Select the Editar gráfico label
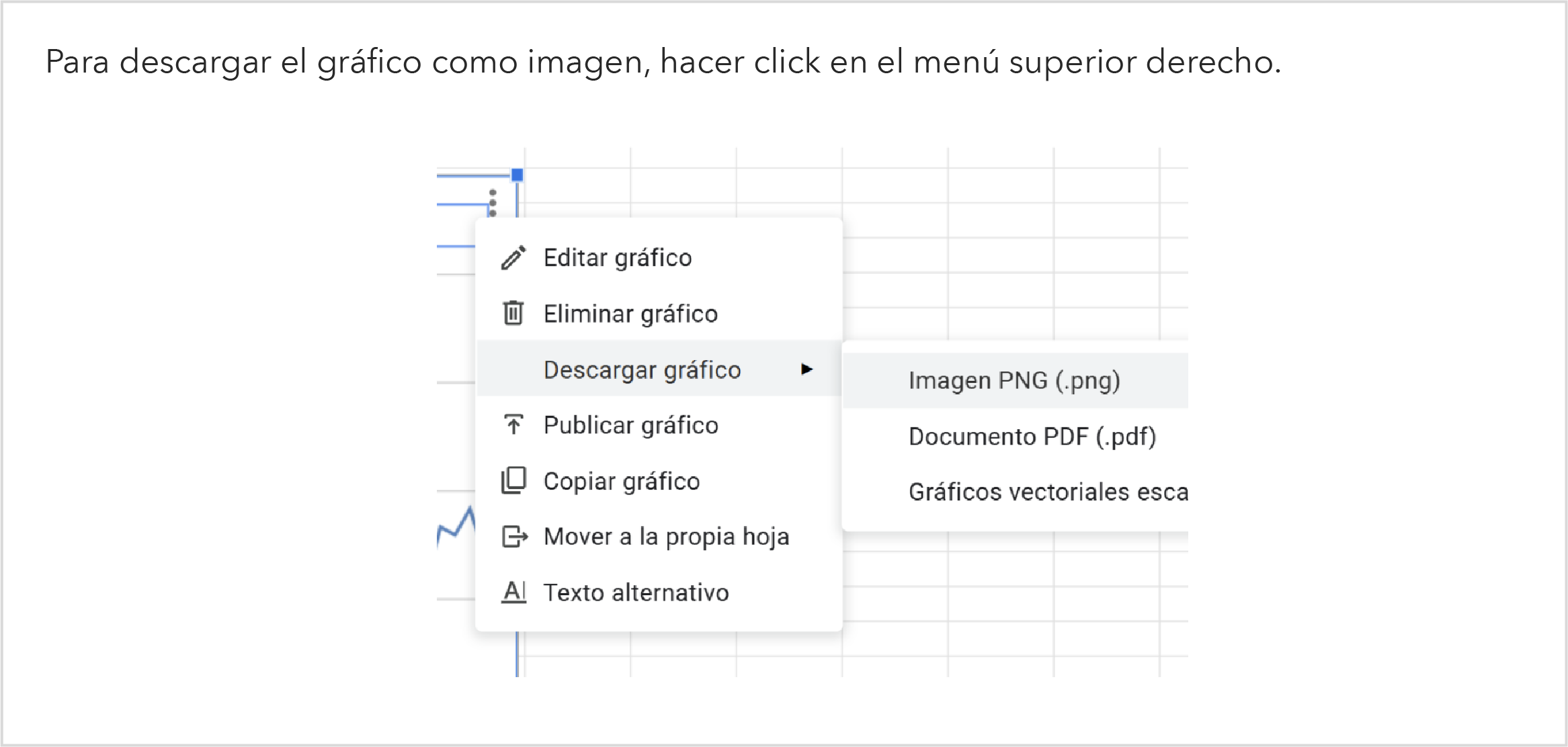The height and width of the screenshot is (747, 1568). 617,258
